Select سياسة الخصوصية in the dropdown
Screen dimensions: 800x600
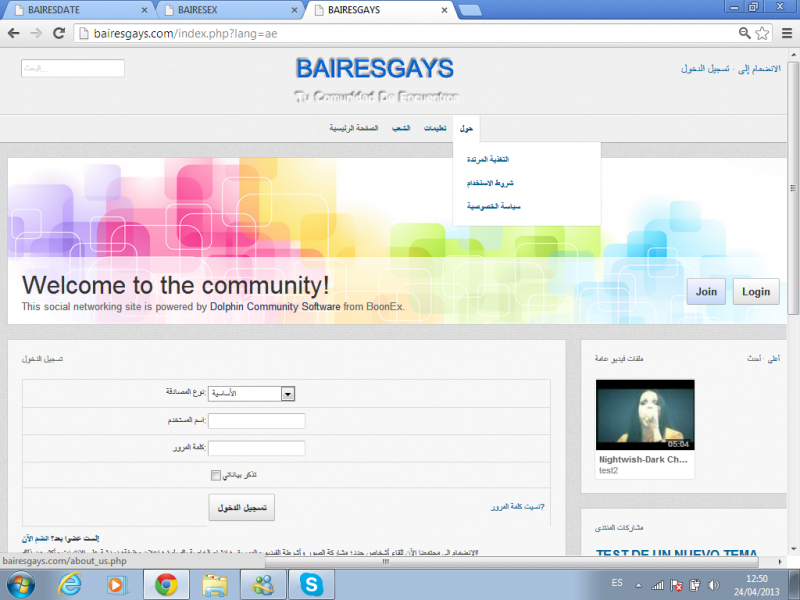coord(494,206)
